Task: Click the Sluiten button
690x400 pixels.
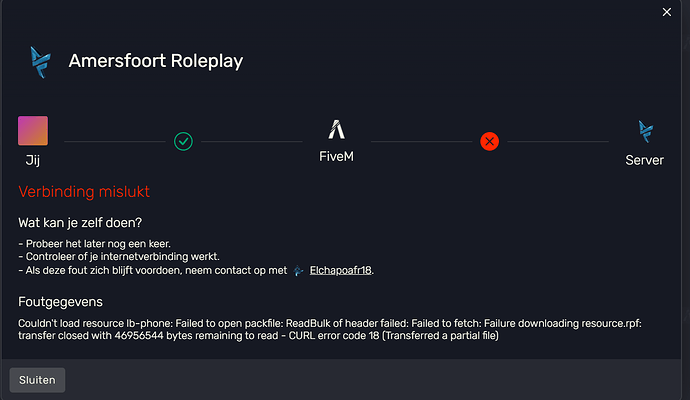Action: pos(37,380)
